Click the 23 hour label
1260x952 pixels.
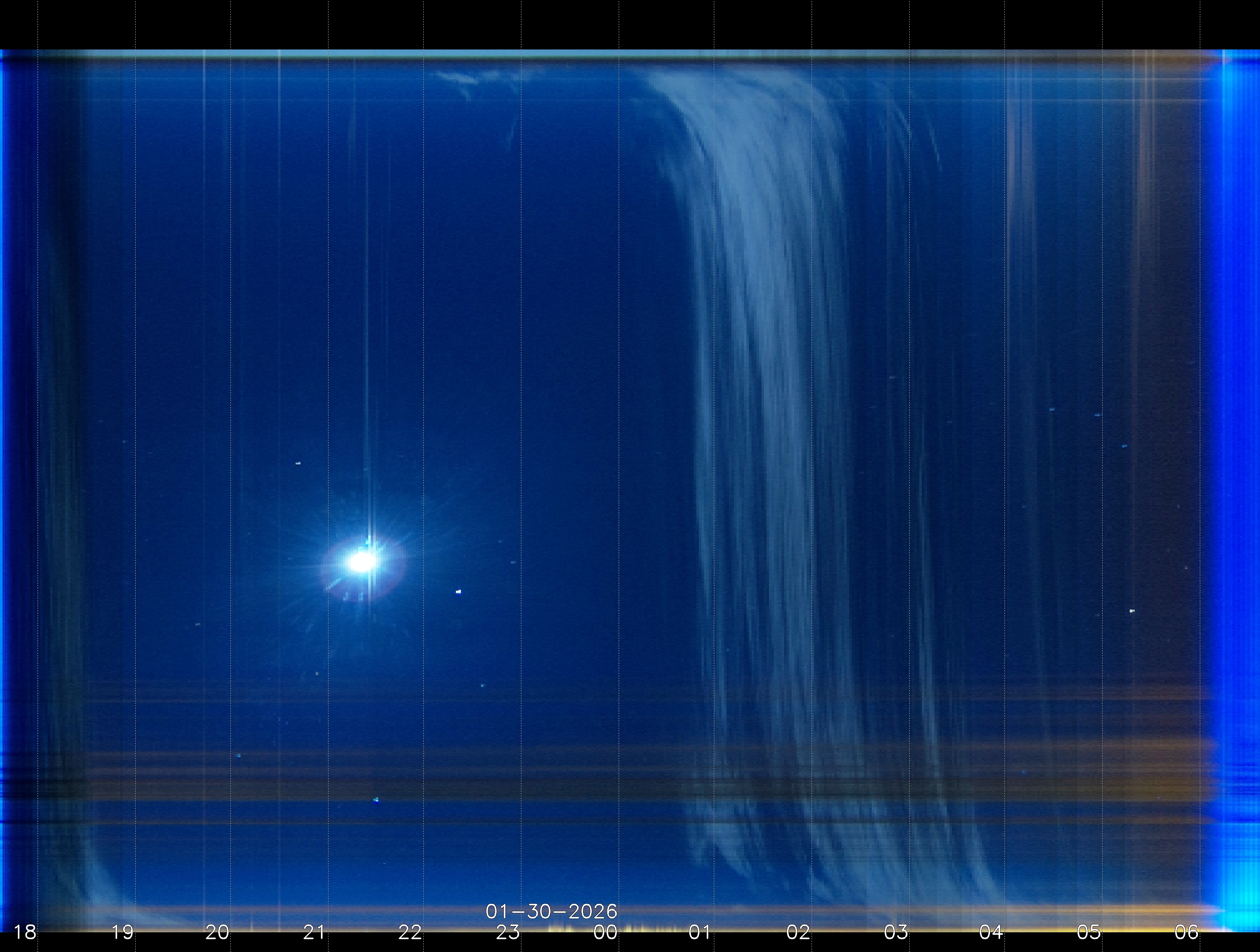(508, 933)
